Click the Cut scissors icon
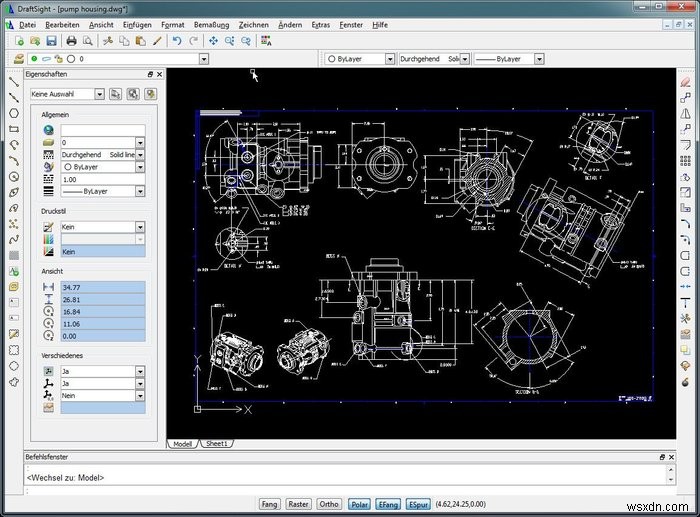The height and width of the screenshot is (517, 700). tap(108, 41)
